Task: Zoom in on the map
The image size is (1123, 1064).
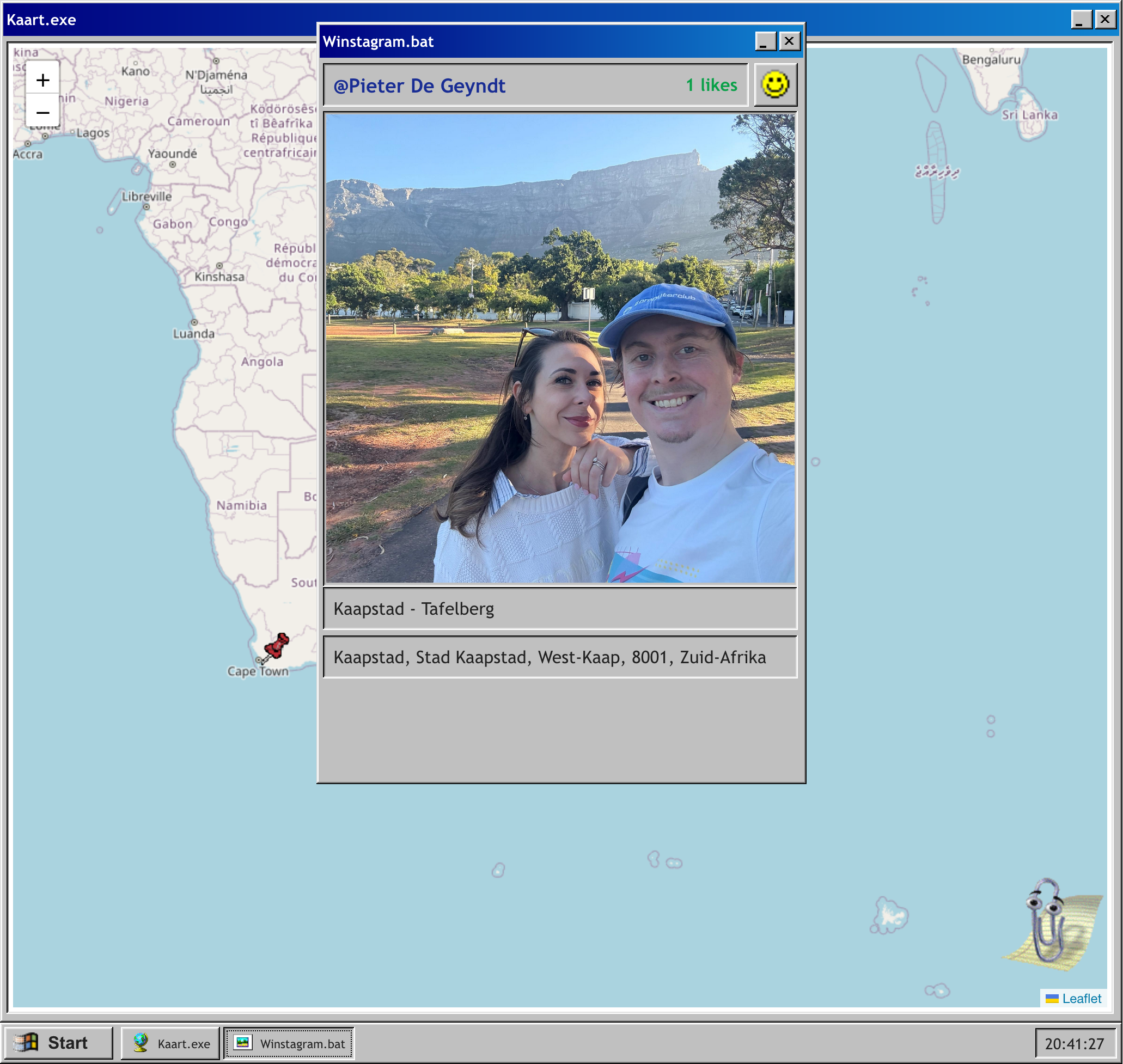Action: pos(42,80)
